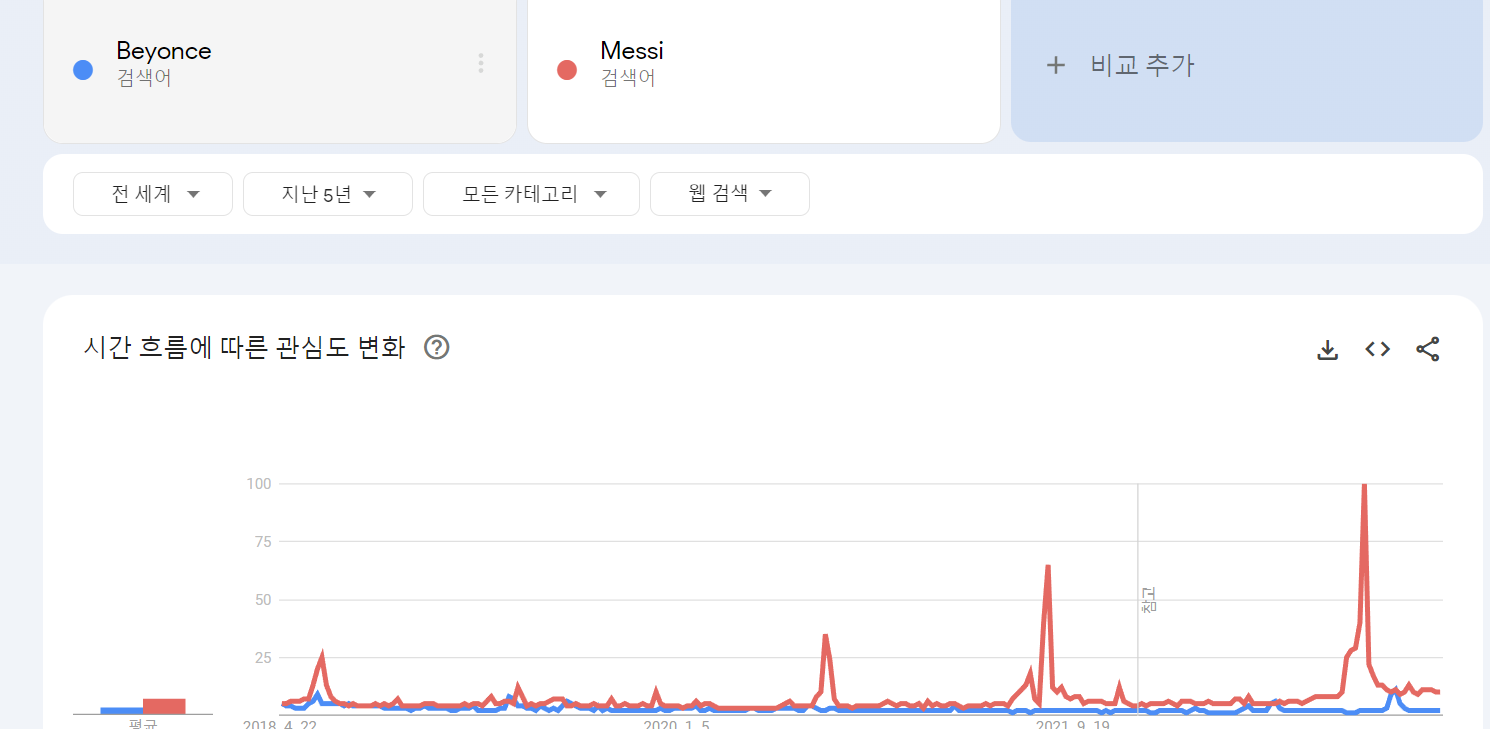Click the red average bar for Messi
The width and height of the screenshot is (1490, 729).
point(164,706)
